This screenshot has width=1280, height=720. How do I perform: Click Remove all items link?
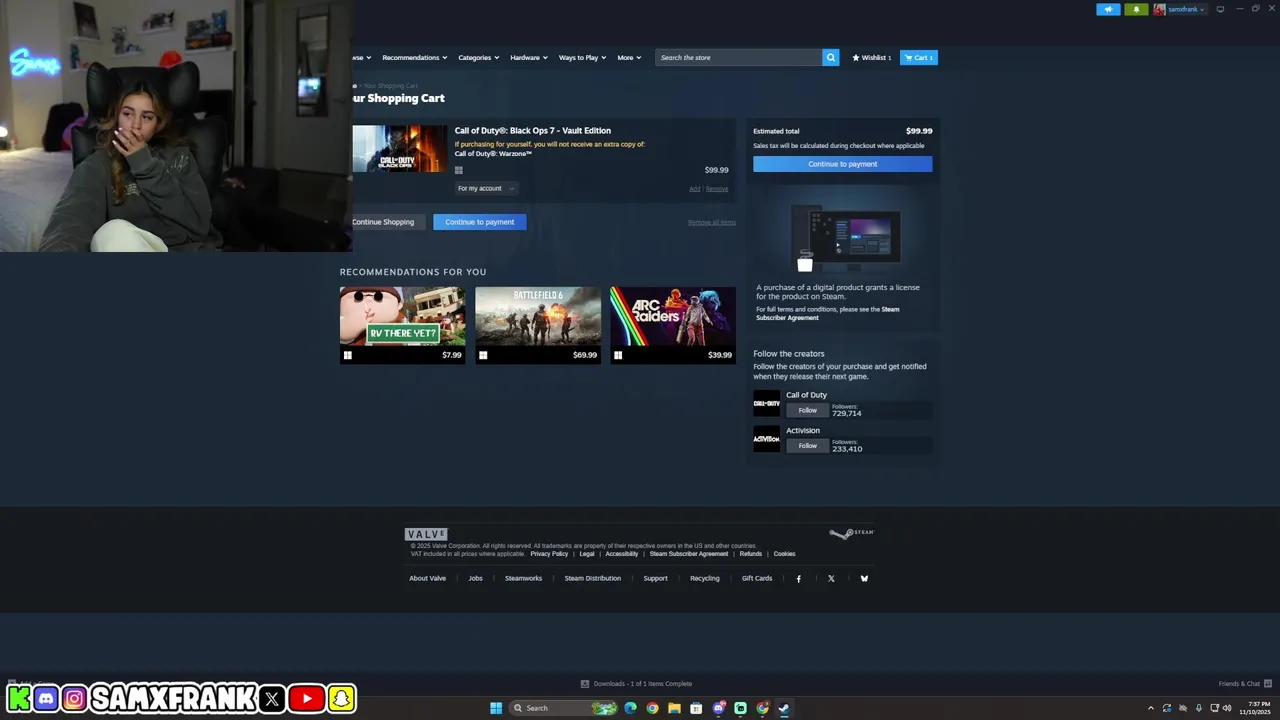pyautogui.click(x=711, y=222)
